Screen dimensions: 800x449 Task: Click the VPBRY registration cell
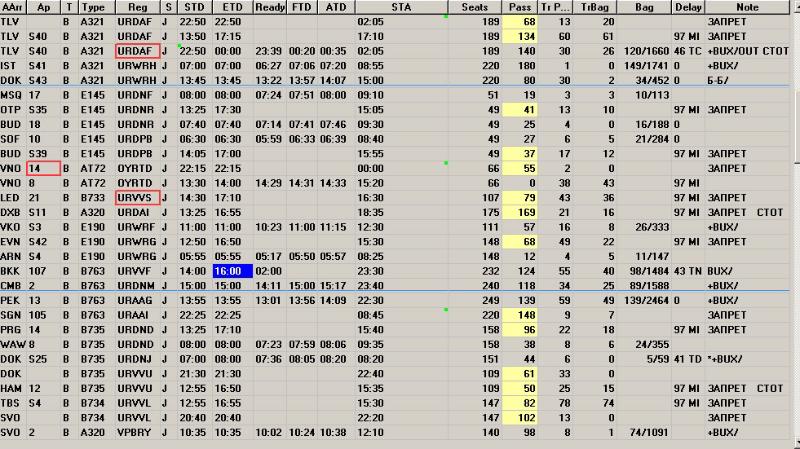click(x=136, y=433)
